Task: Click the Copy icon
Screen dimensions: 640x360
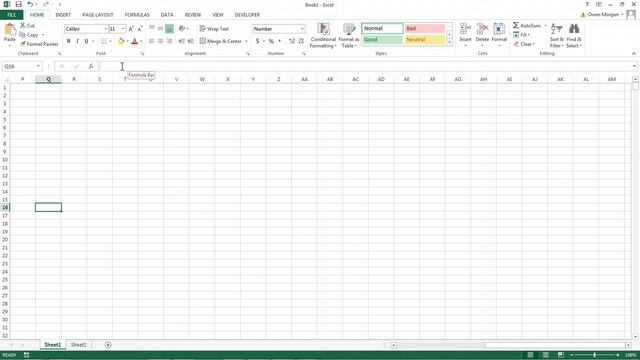Action: [x=23, y=35]
